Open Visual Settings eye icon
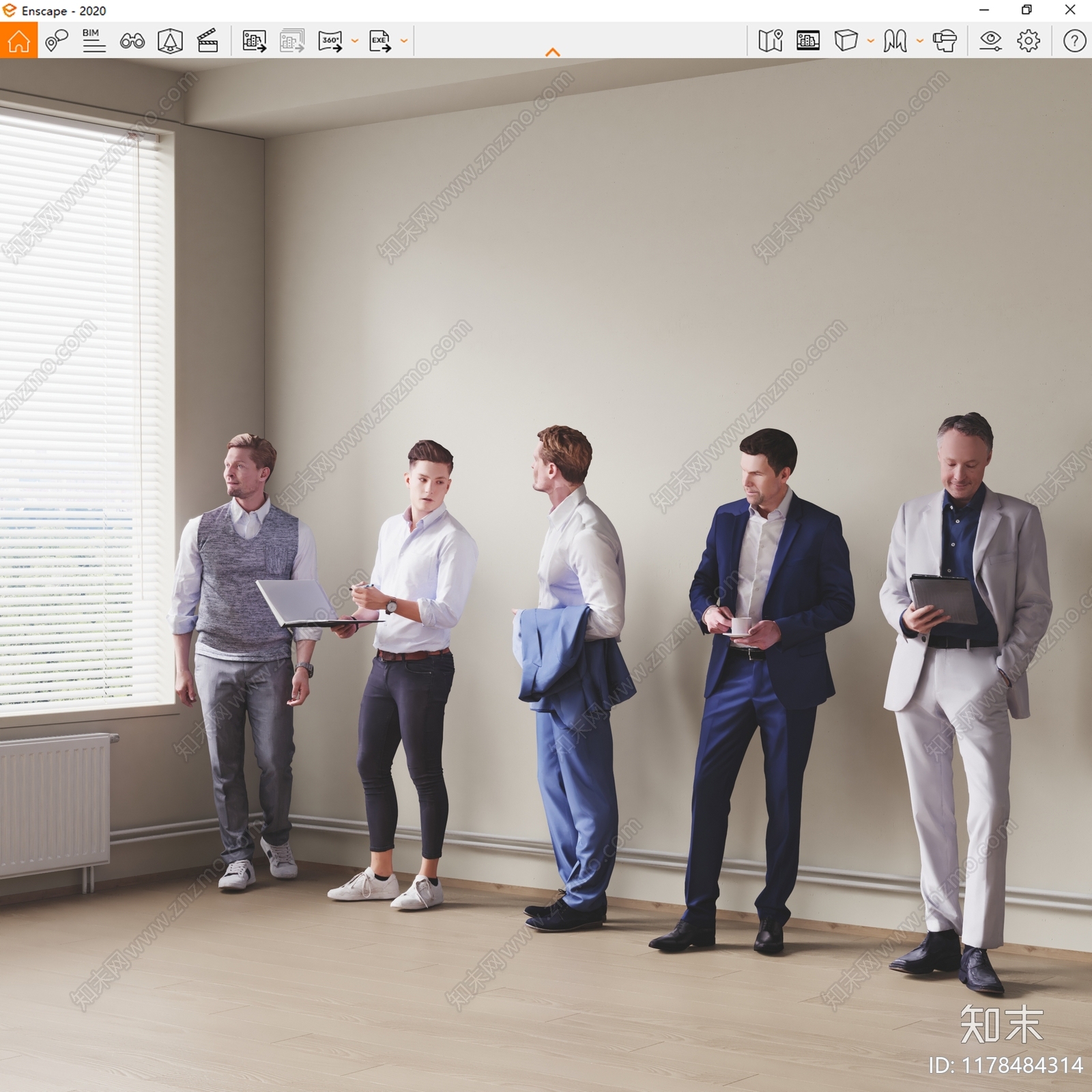 point(990,41)
